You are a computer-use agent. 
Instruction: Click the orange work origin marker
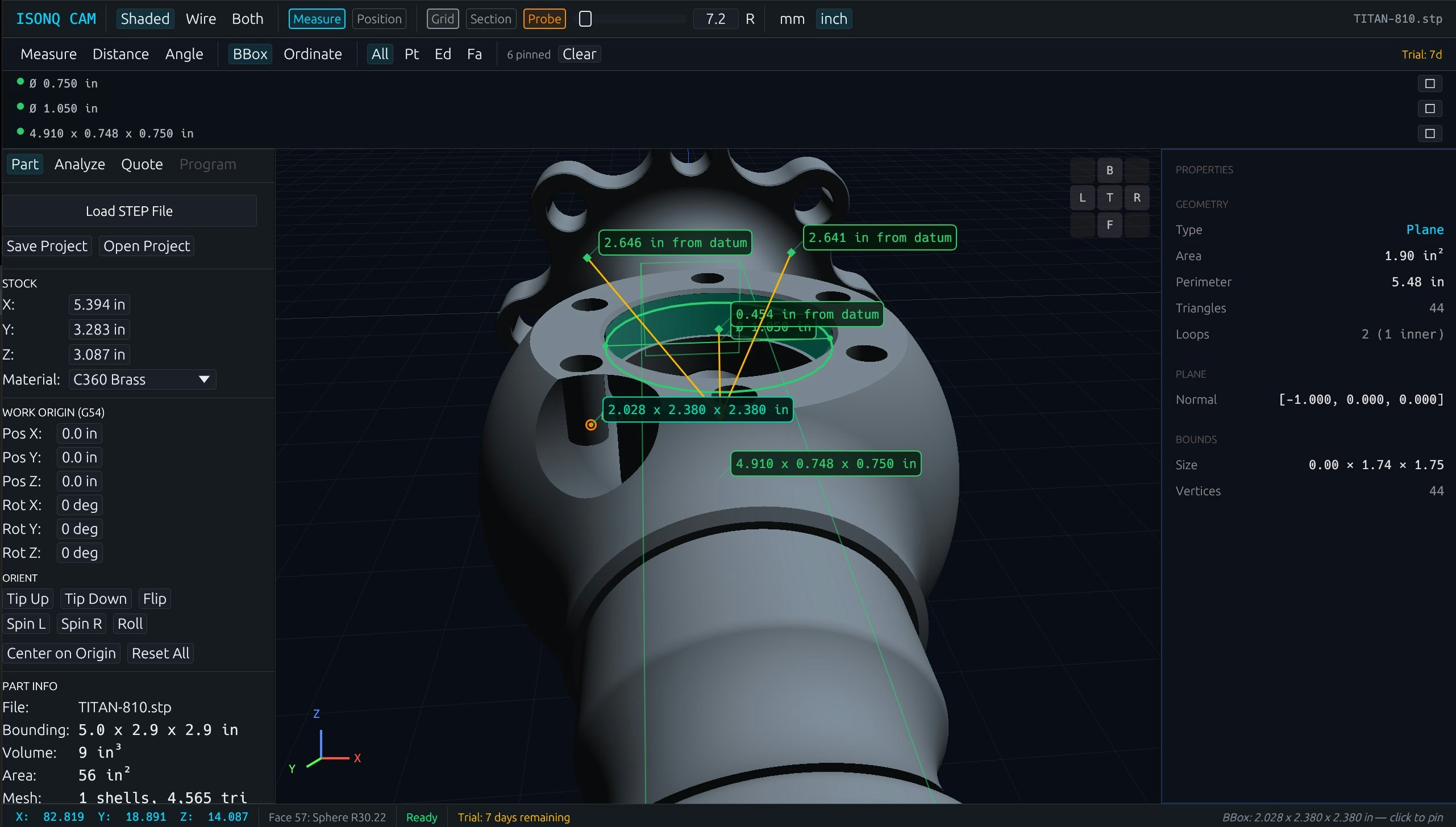[590, 425]
